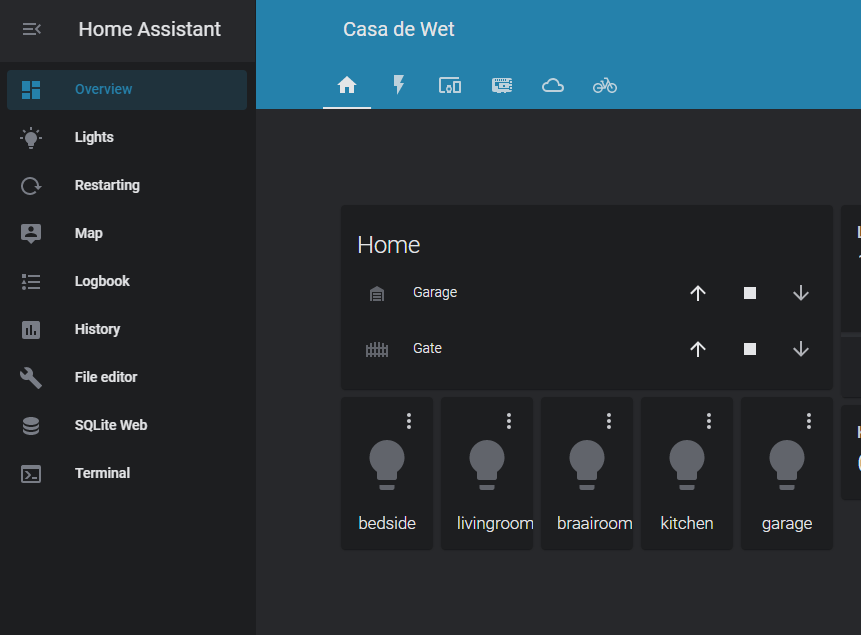Click the Home card title
This screenshot has height=635, width=861.
(389, 245)
